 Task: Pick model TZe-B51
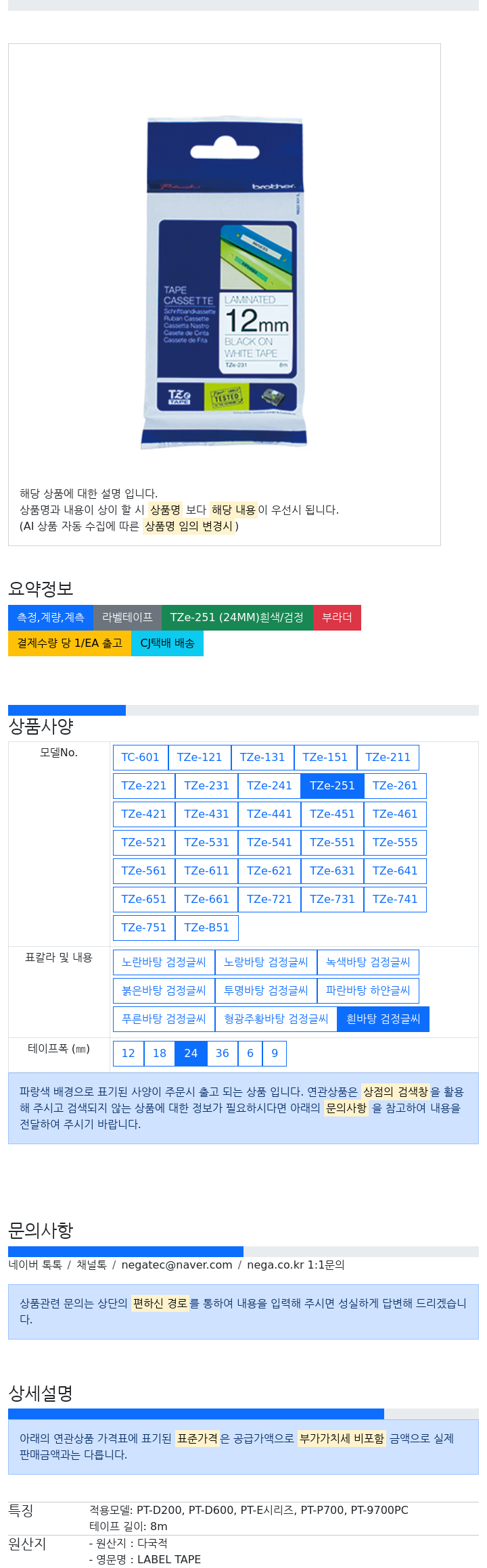point(206,927)
